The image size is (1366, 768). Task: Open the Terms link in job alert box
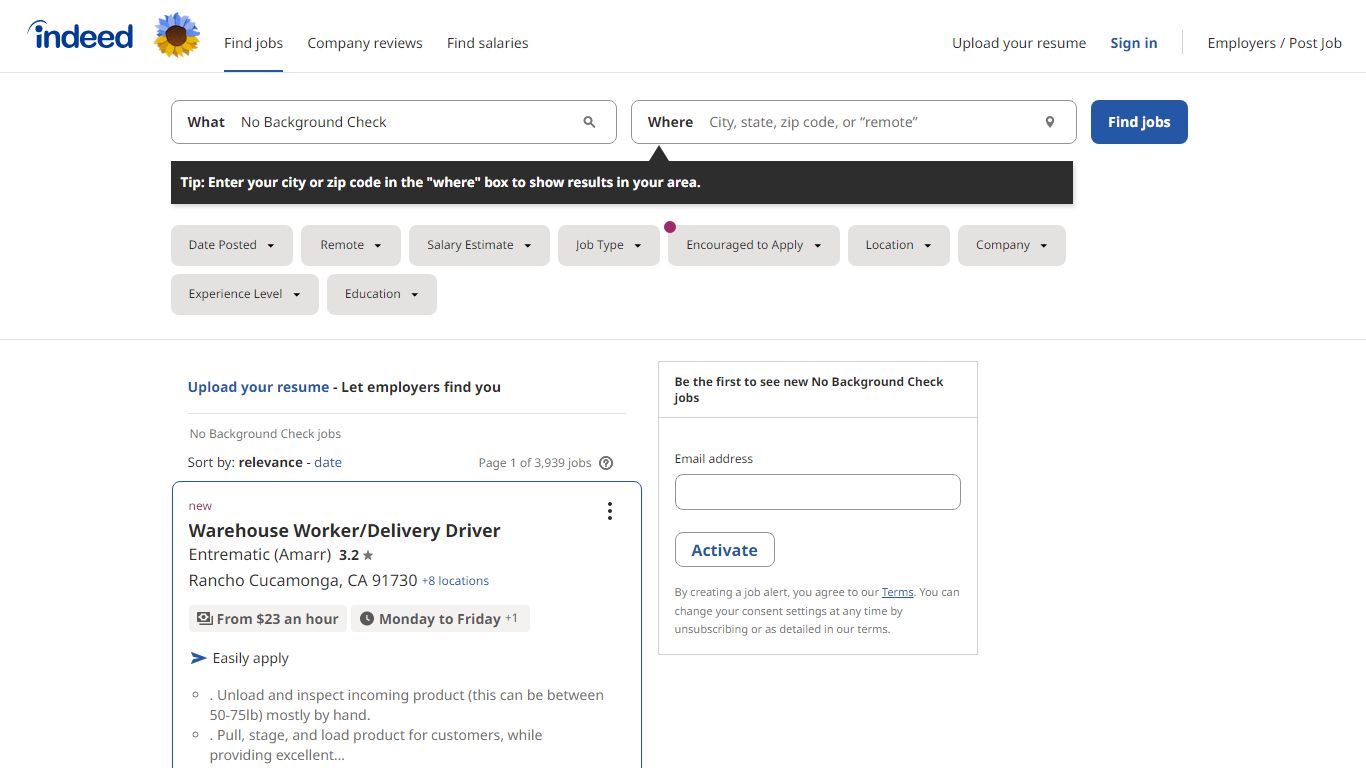pos(898,592)
